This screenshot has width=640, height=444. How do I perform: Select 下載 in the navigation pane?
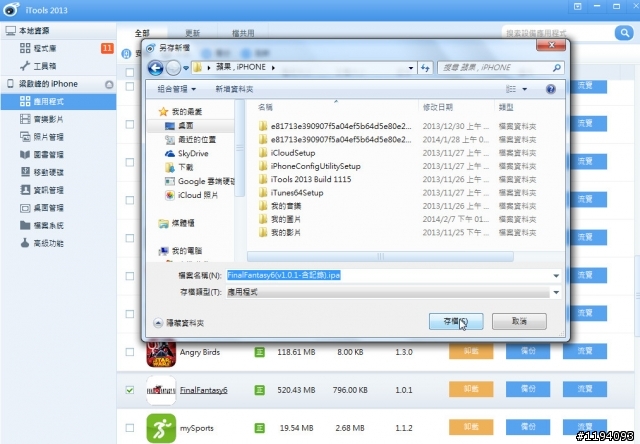179,167
